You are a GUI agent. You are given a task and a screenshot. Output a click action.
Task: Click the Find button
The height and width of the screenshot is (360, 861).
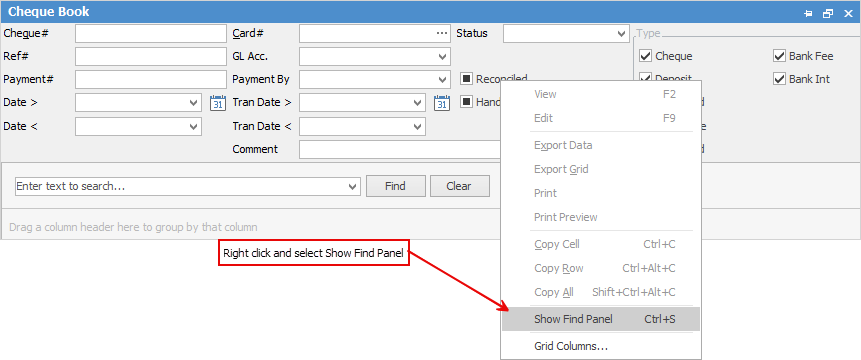(x=395, y=186)
